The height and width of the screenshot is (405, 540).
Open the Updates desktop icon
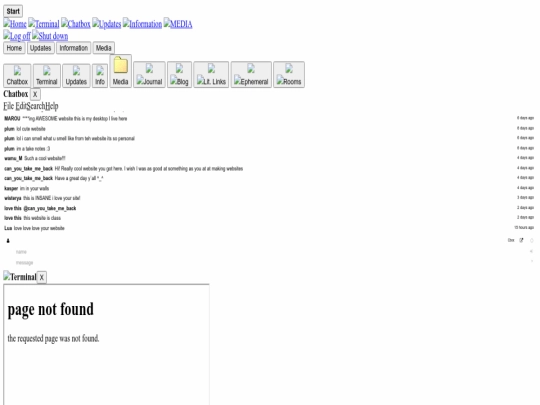tap(76, 76)
